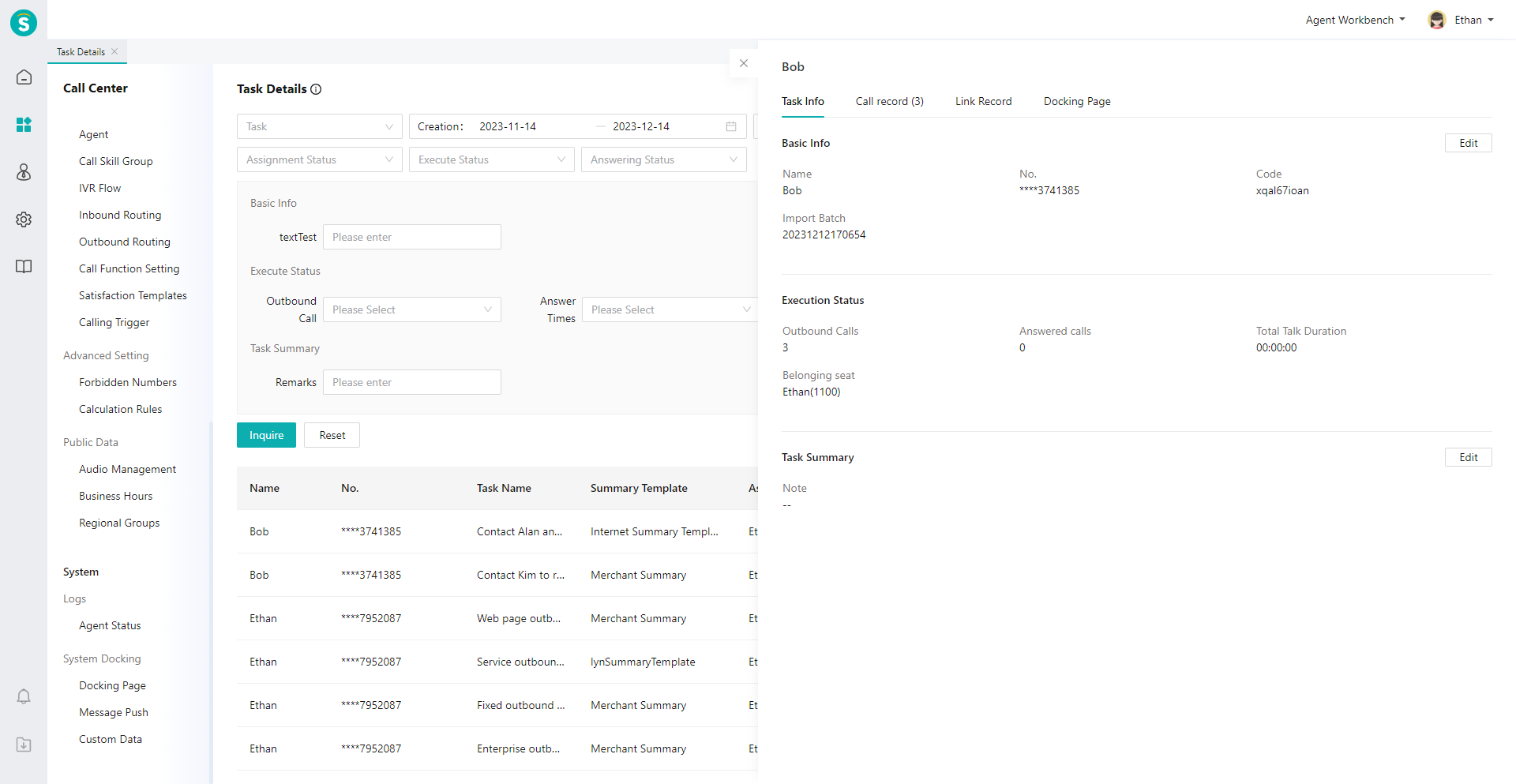1516x784 pixels.
Task: Close the Task Details tab with its X
Action: tap(114, 51)
